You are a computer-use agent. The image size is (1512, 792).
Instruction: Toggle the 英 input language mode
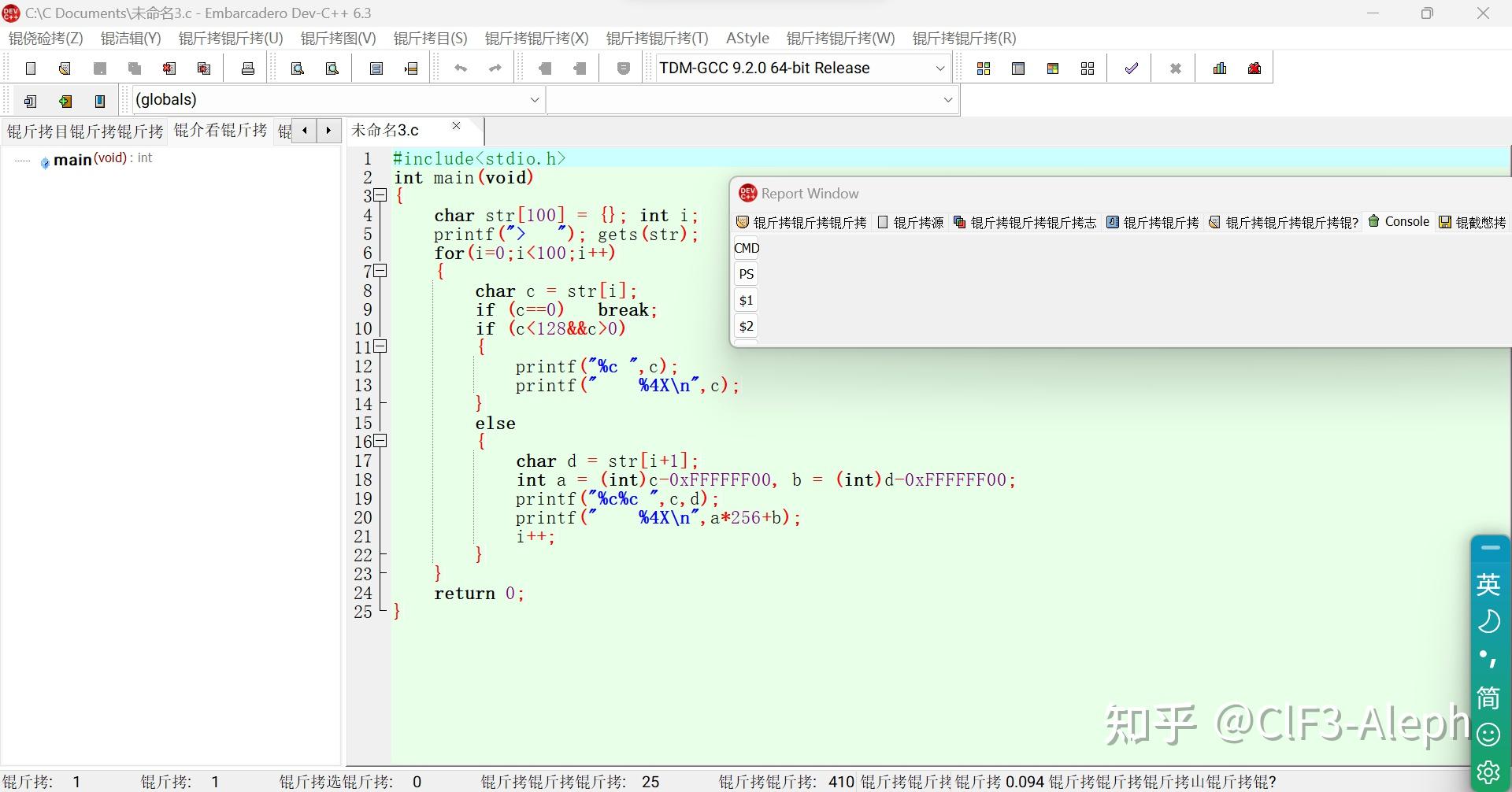(x=1488, y=584)
